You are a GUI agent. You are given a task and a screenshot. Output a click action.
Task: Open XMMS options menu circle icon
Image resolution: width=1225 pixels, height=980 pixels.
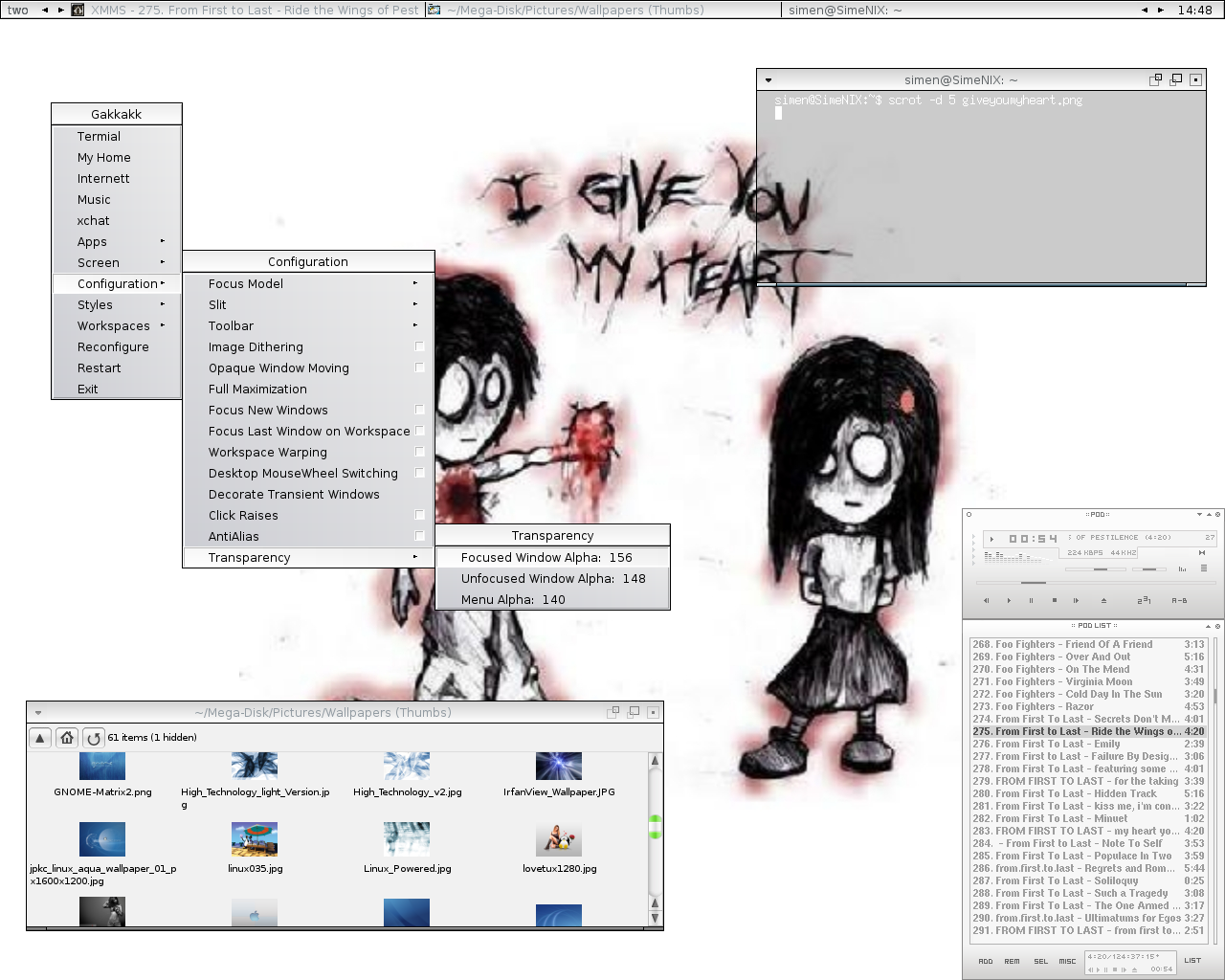(x=969, y=515)
